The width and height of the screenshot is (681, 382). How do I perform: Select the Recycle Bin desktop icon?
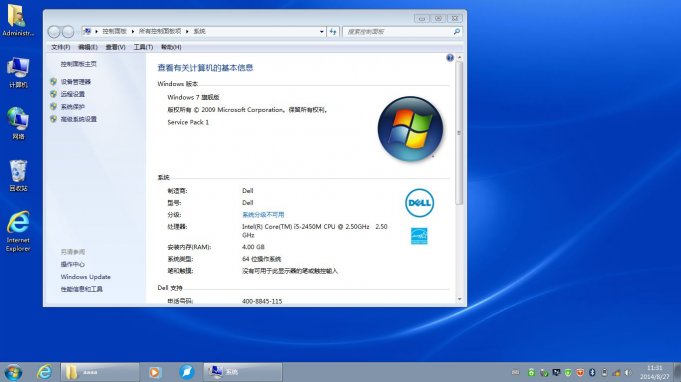pos(18,175)
